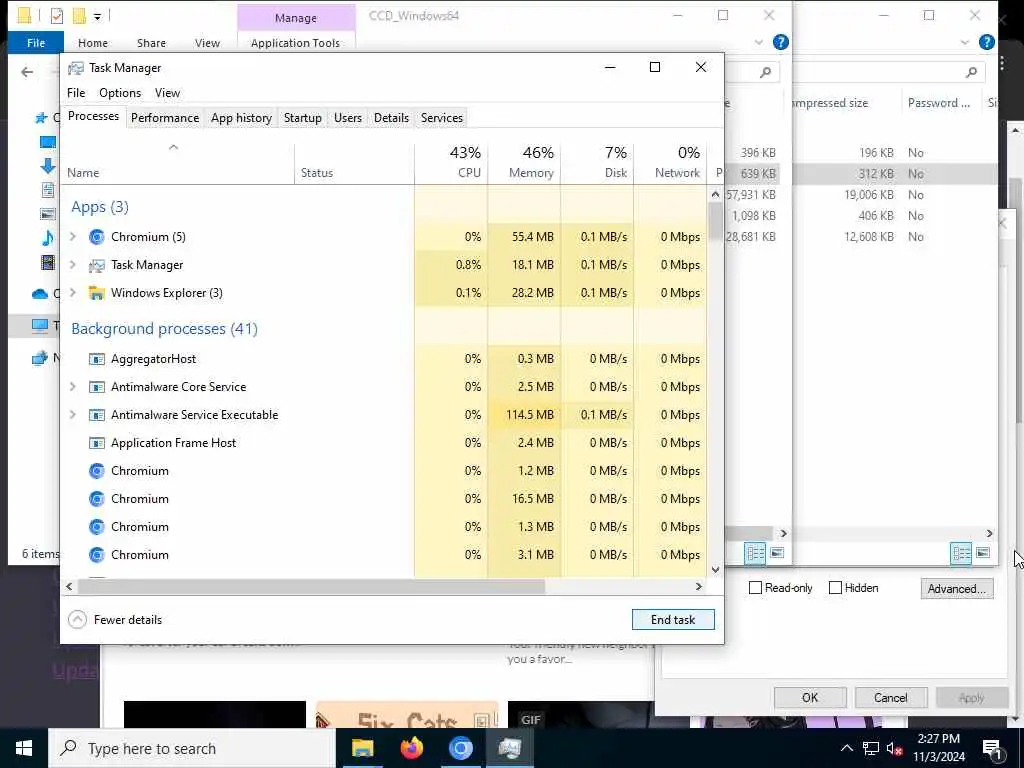Open Firefox from the taskbar

point(411,748)
